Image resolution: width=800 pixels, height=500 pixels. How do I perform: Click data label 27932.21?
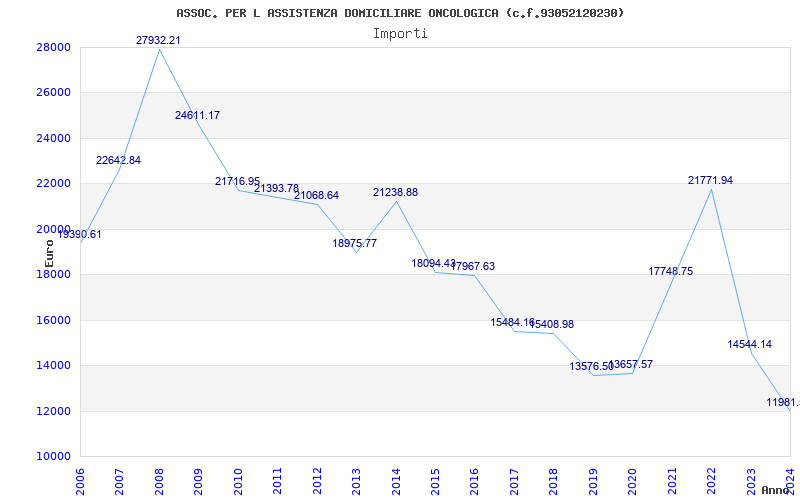click(x=158, y=40)
